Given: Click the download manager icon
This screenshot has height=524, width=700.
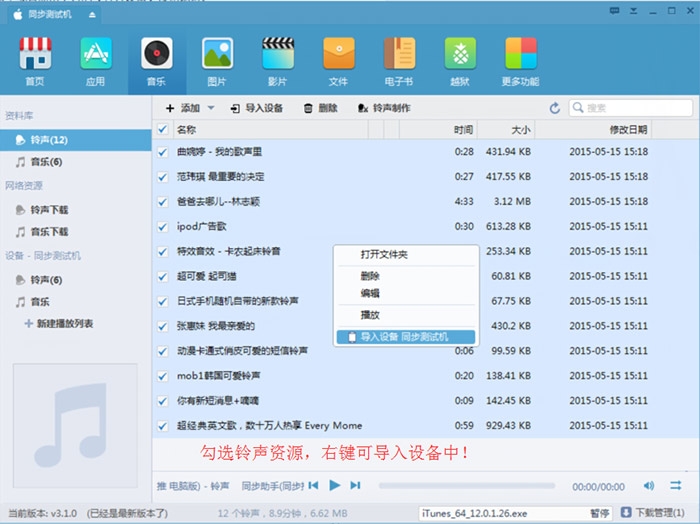Looking at the screenshot, I should pos(626,512).
